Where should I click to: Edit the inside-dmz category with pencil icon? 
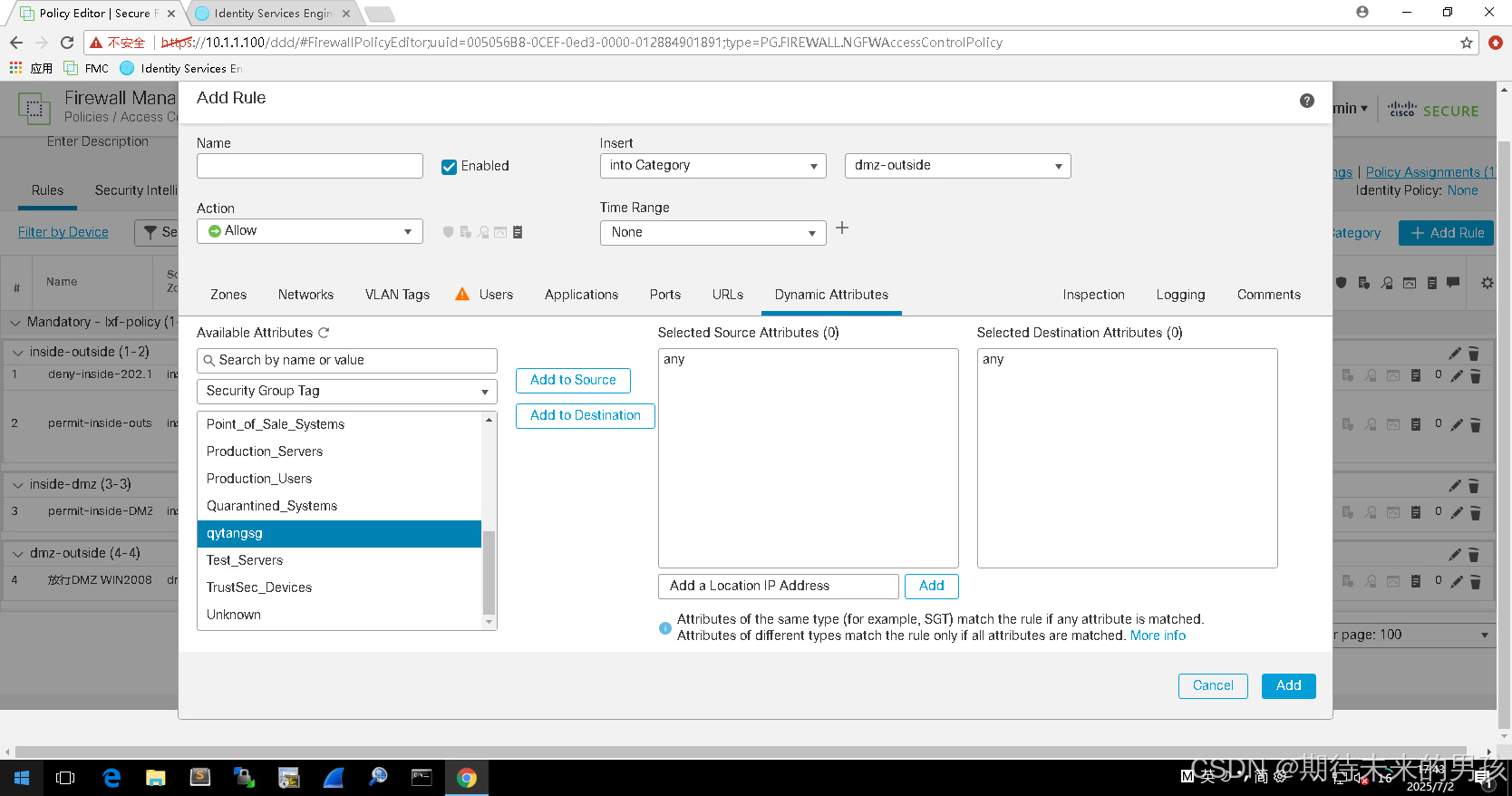click(x=1455, y=485)
